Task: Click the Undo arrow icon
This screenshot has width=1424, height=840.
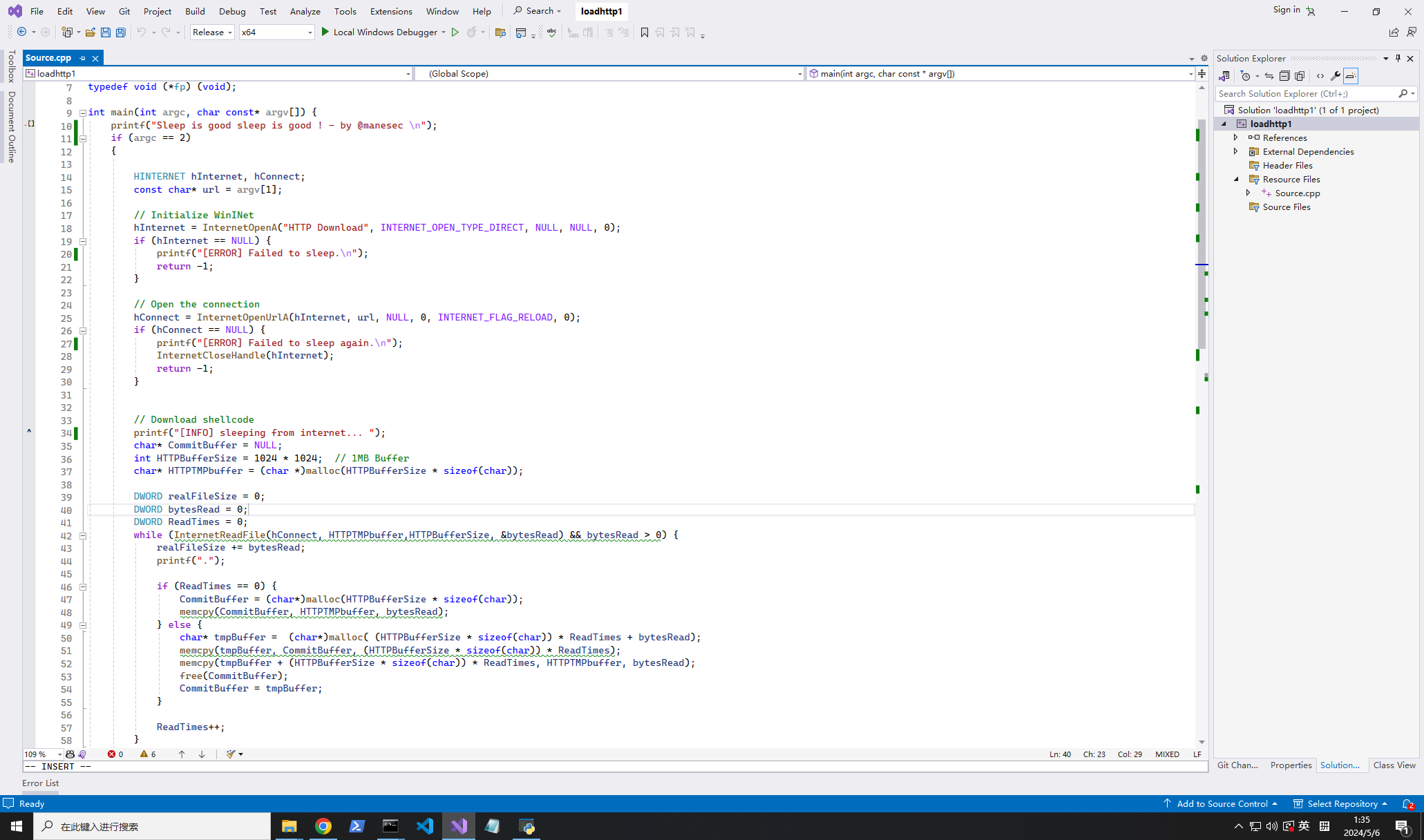Action: click(x=141, y=32)
